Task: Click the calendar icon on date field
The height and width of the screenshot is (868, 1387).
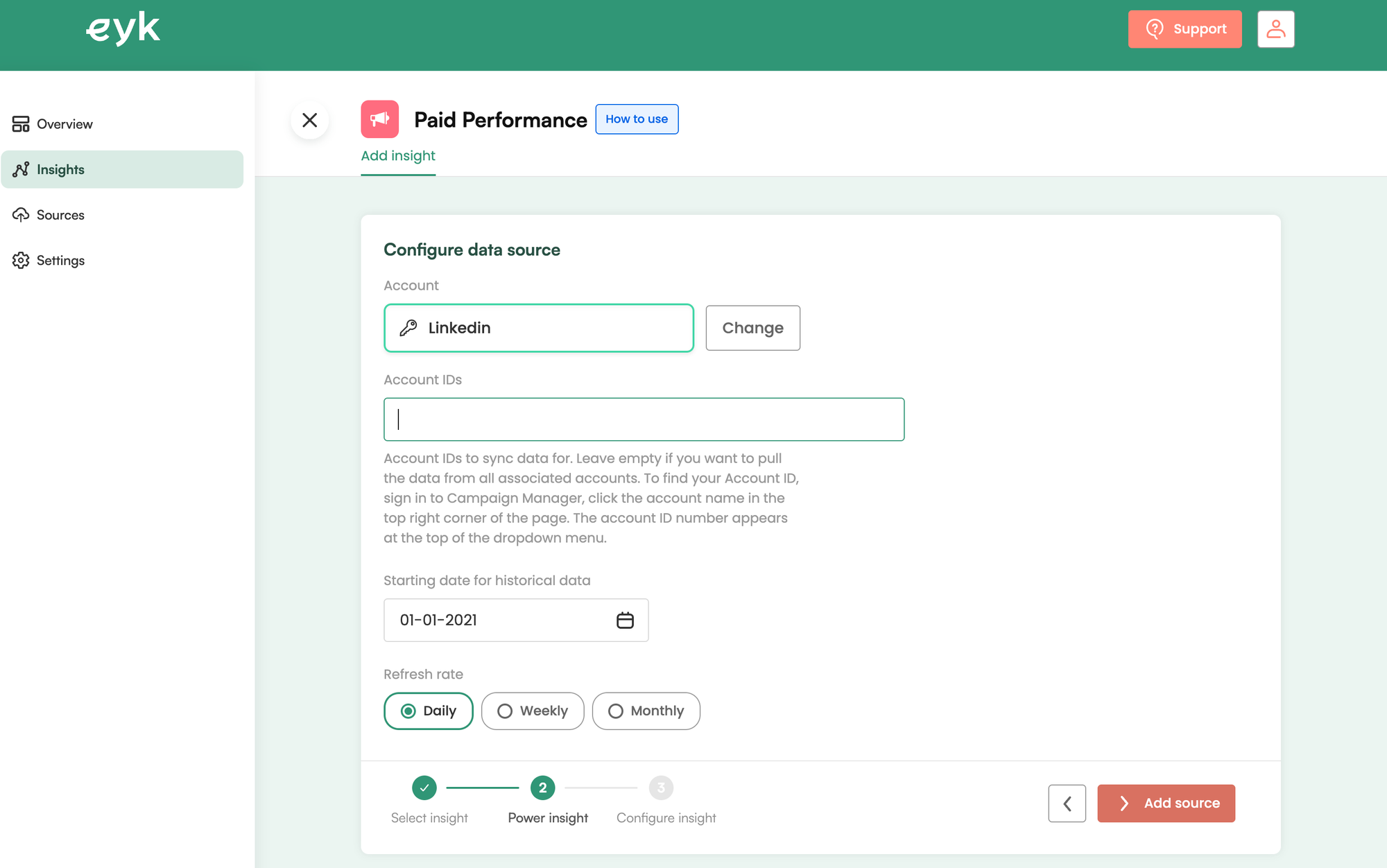Action: (x=625, y=620)
